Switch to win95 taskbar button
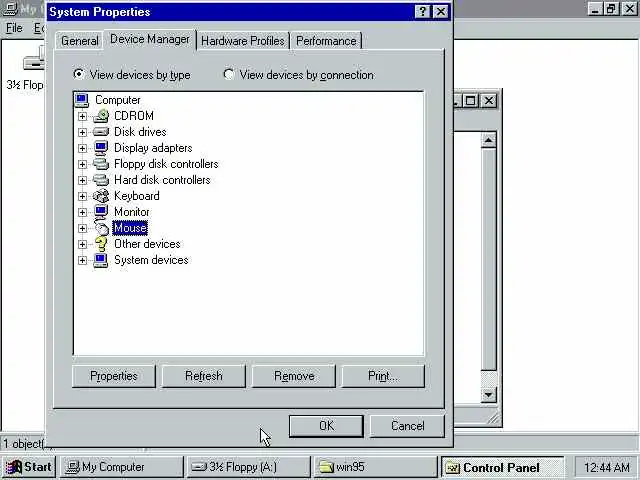This screenshot has width=640, height=480. tap(376, 467)
